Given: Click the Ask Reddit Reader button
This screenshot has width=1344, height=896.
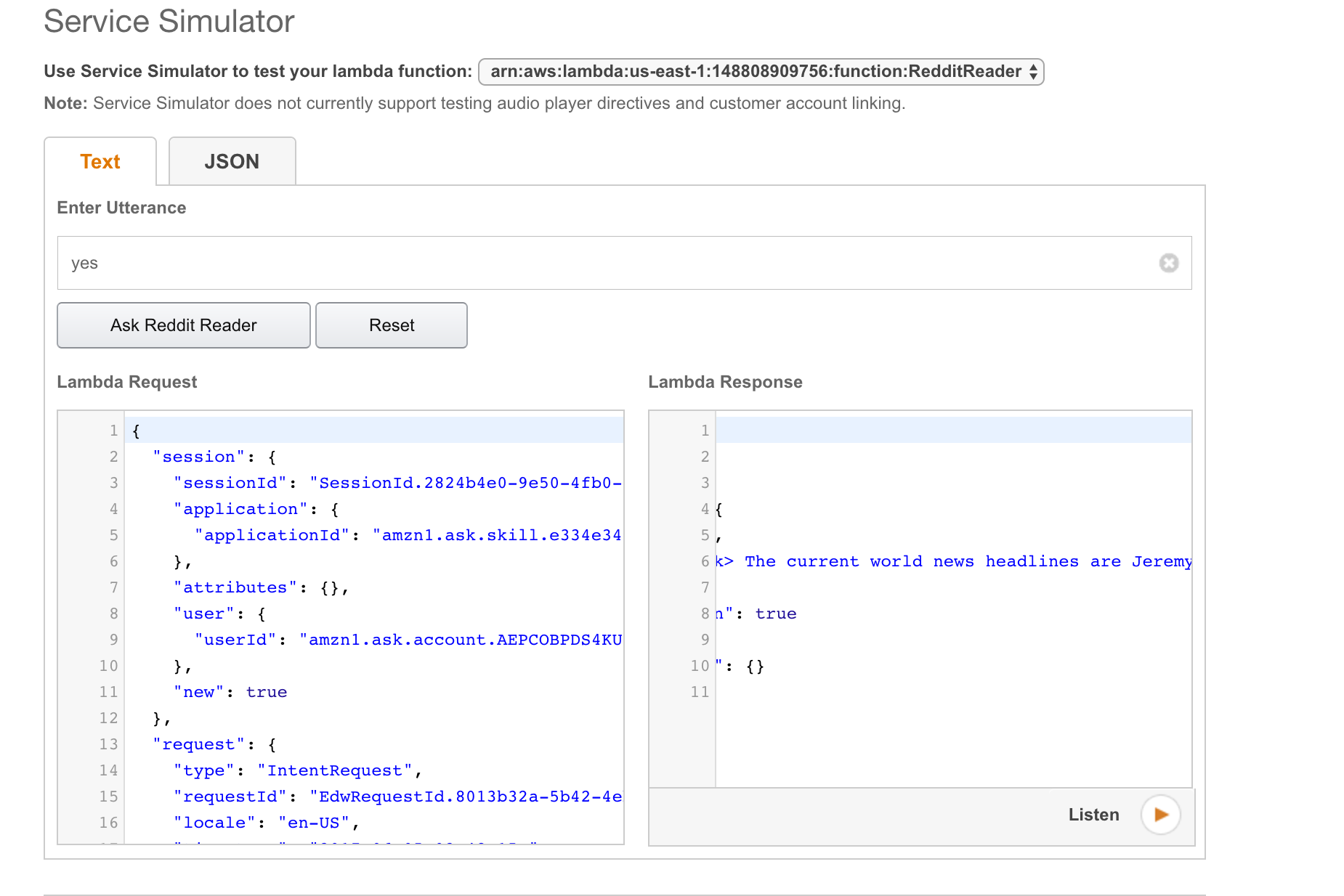Looking at the screenshot, I should [184, 325].
